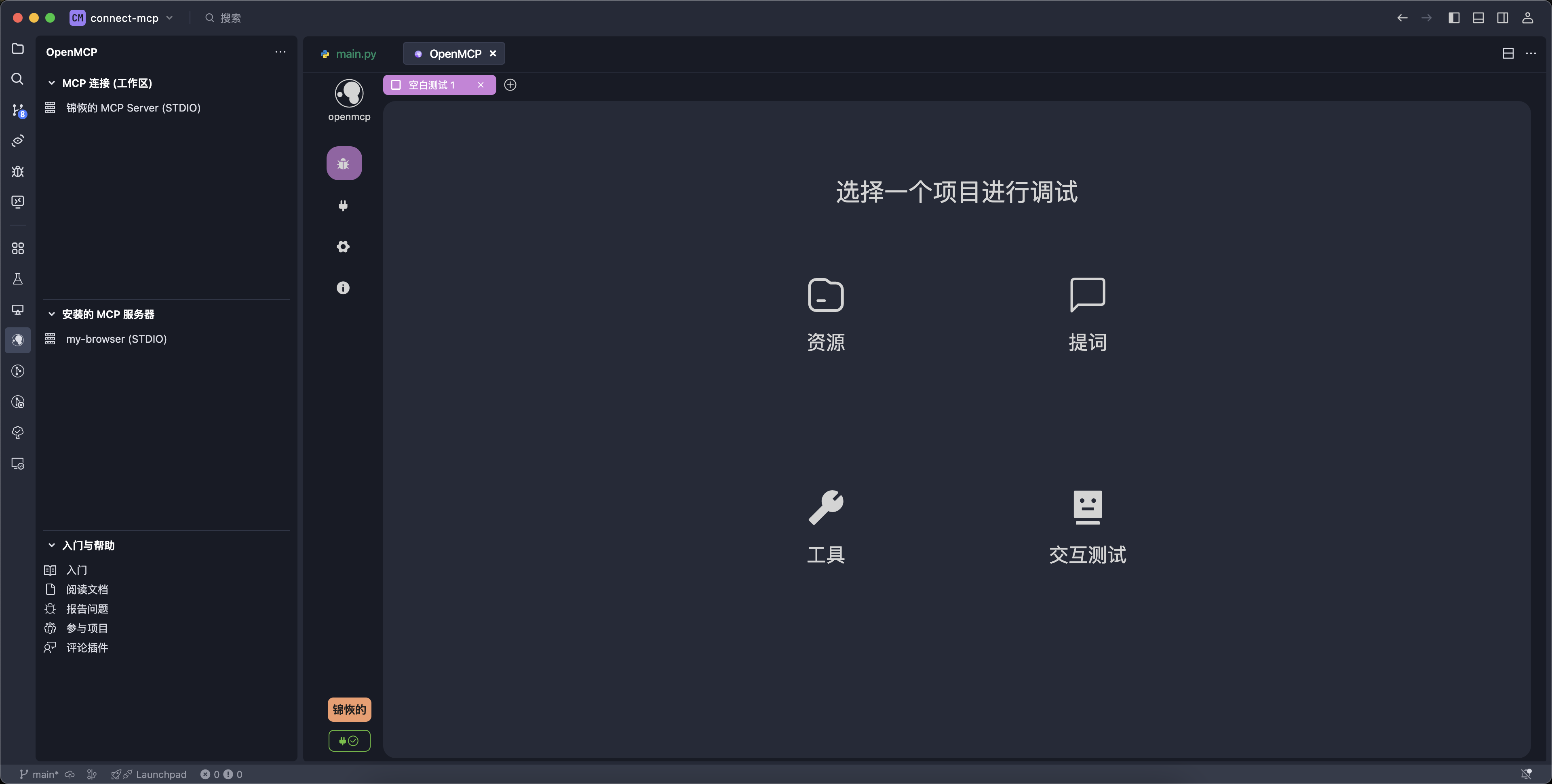The width and height of the screenshot is (1552, 784).
Task: Select the debug tool in OpenMCP sidebar
Action: pos(344,163)
